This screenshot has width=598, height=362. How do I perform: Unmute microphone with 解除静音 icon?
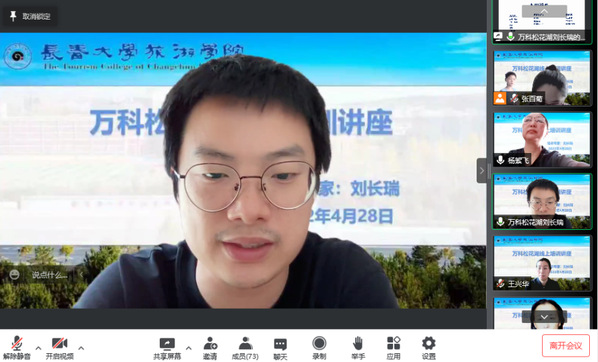coord(17,348)
